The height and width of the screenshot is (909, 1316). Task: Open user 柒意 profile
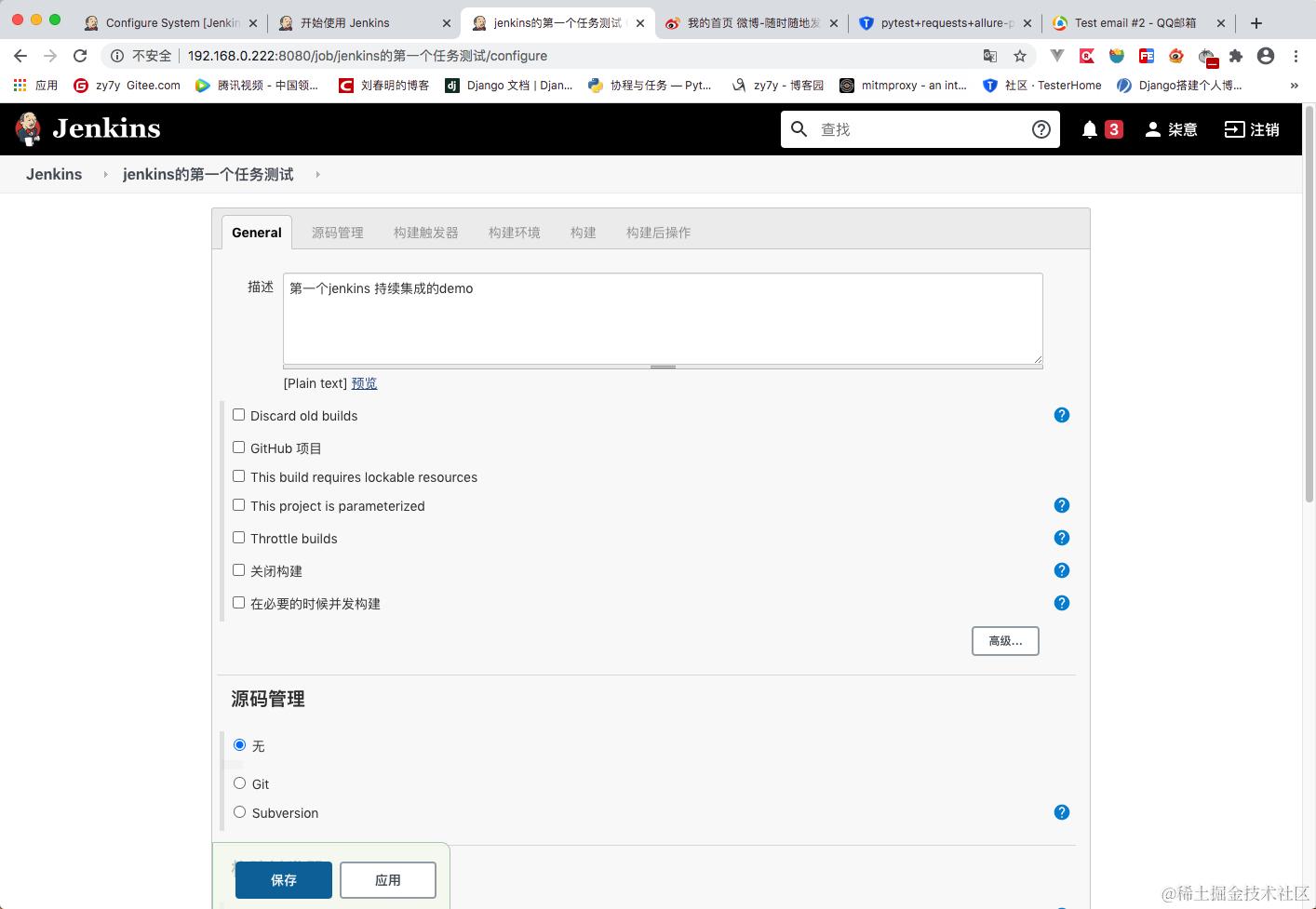click(x=1171, y=129)
